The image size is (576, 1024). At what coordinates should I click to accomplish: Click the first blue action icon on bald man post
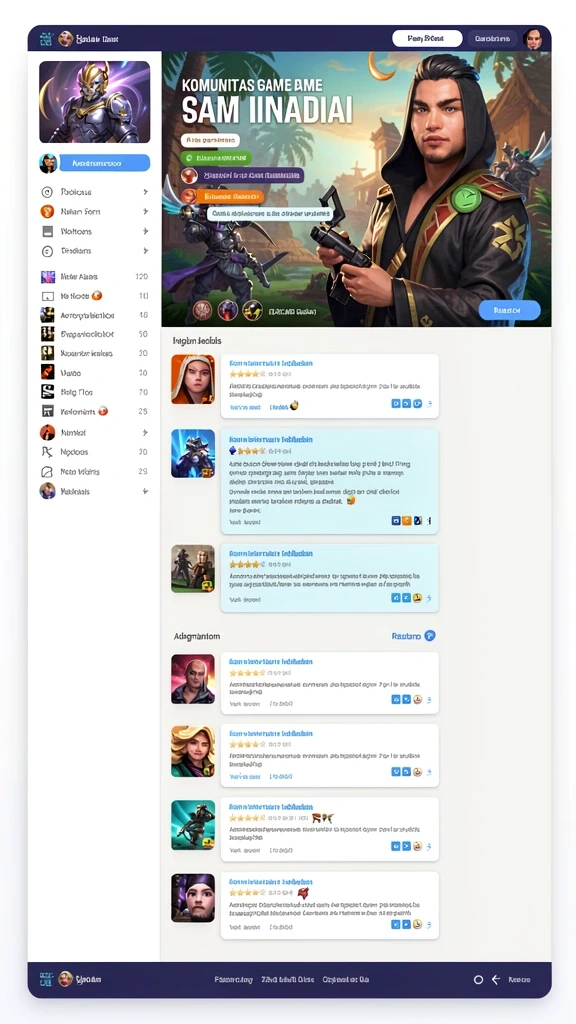[395, 699]
